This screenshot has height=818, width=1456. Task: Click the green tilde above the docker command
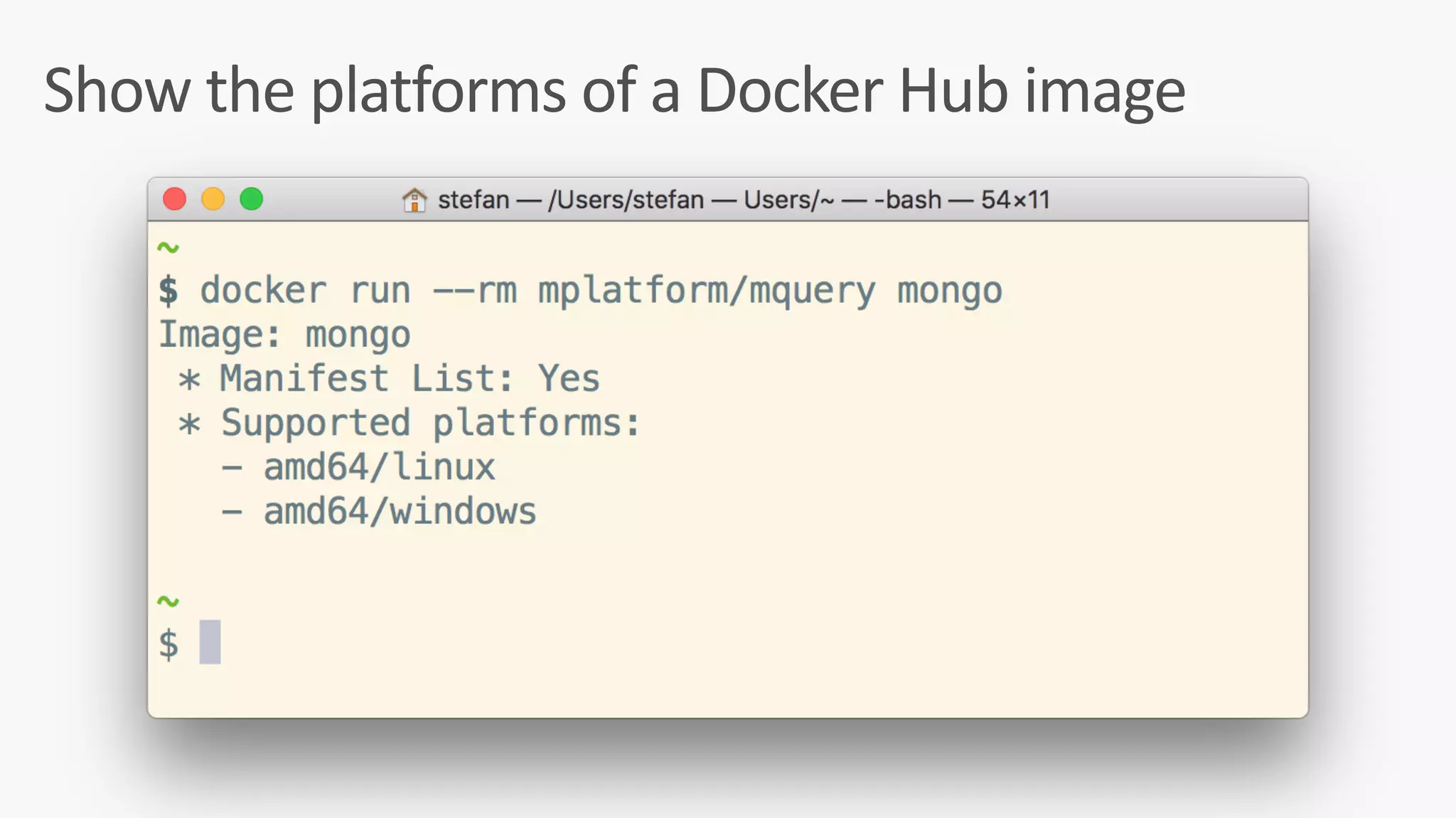[168, 247]
